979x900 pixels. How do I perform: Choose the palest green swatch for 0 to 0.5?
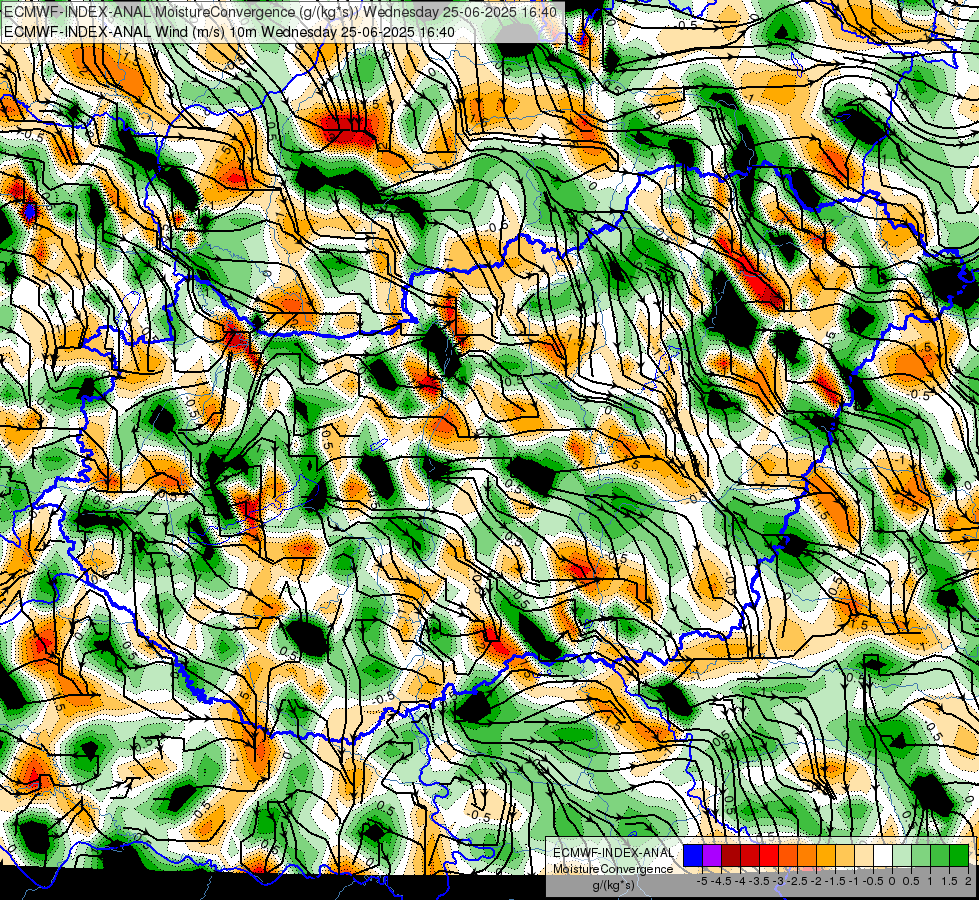coord(902,856)
